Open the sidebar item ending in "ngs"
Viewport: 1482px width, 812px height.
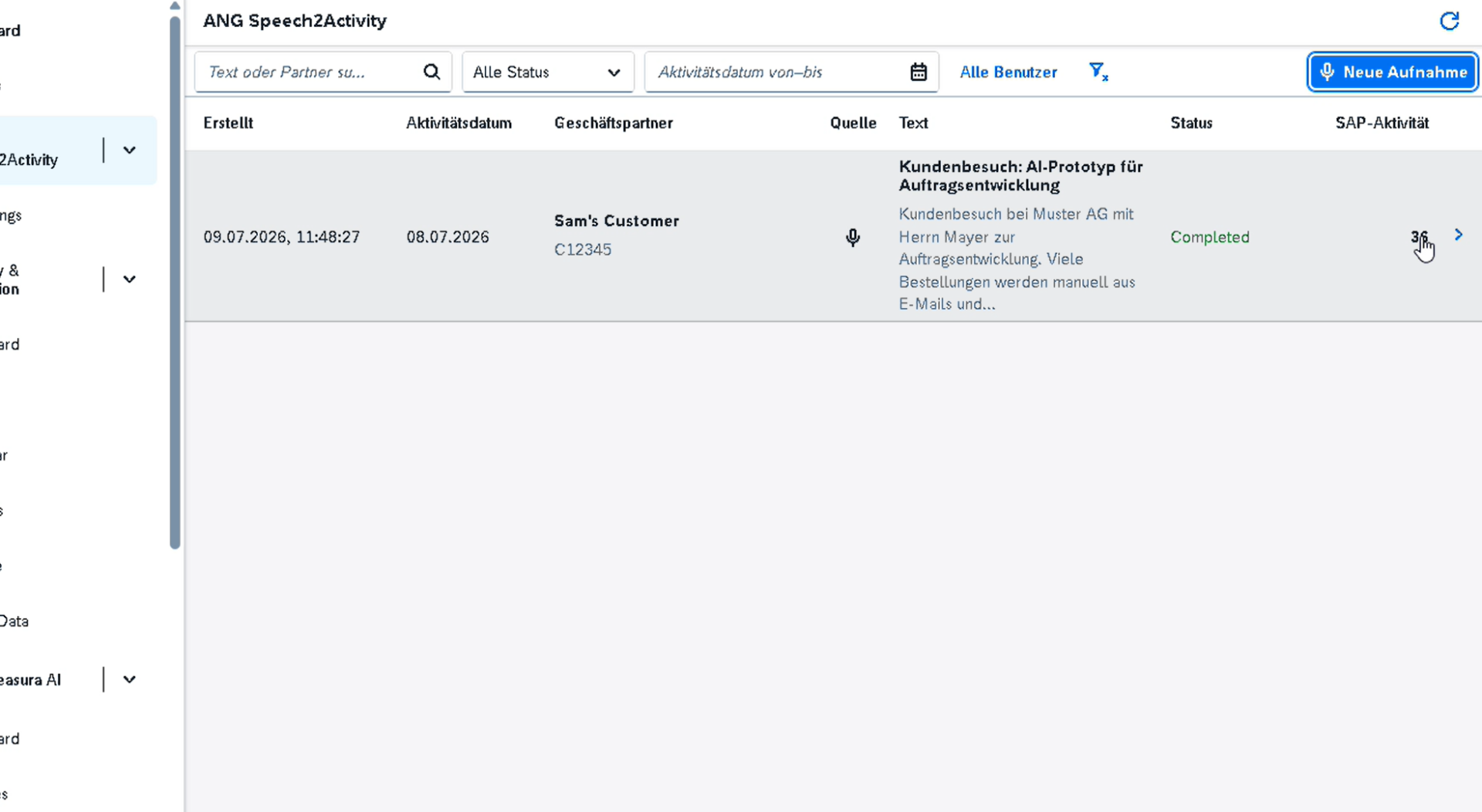pos(11,215)
